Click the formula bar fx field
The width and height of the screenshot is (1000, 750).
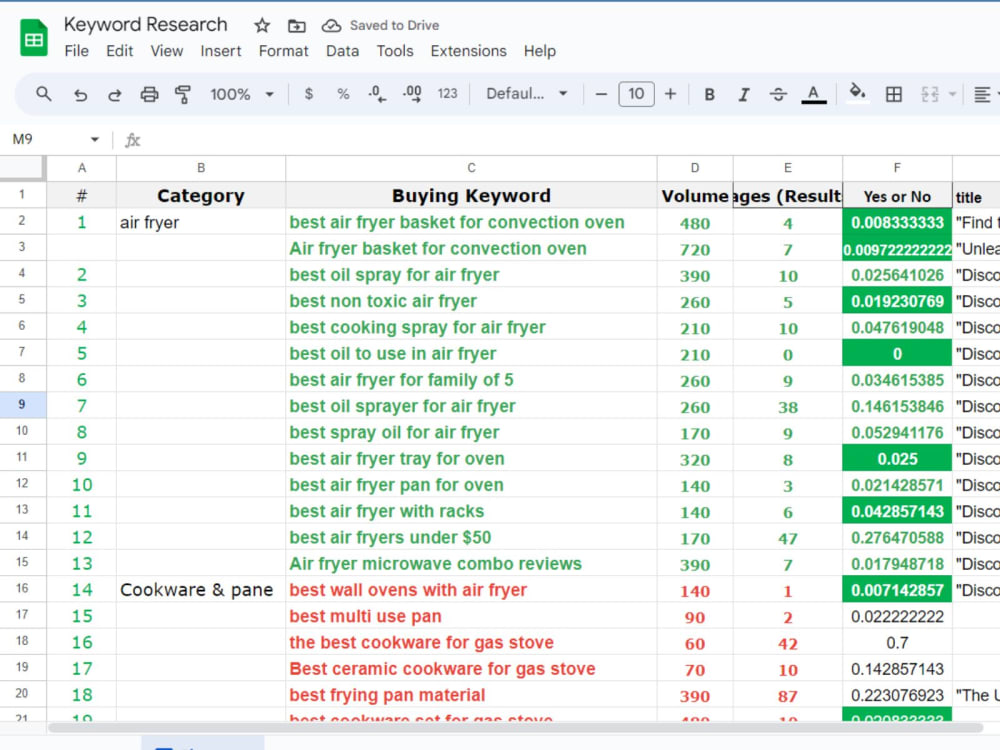point(561,140)
